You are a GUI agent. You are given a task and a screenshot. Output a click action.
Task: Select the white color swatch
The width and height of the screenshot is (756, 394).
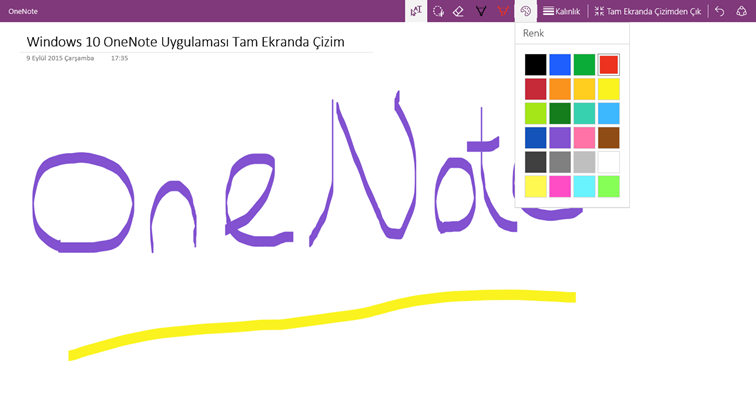tap(608, 162)
